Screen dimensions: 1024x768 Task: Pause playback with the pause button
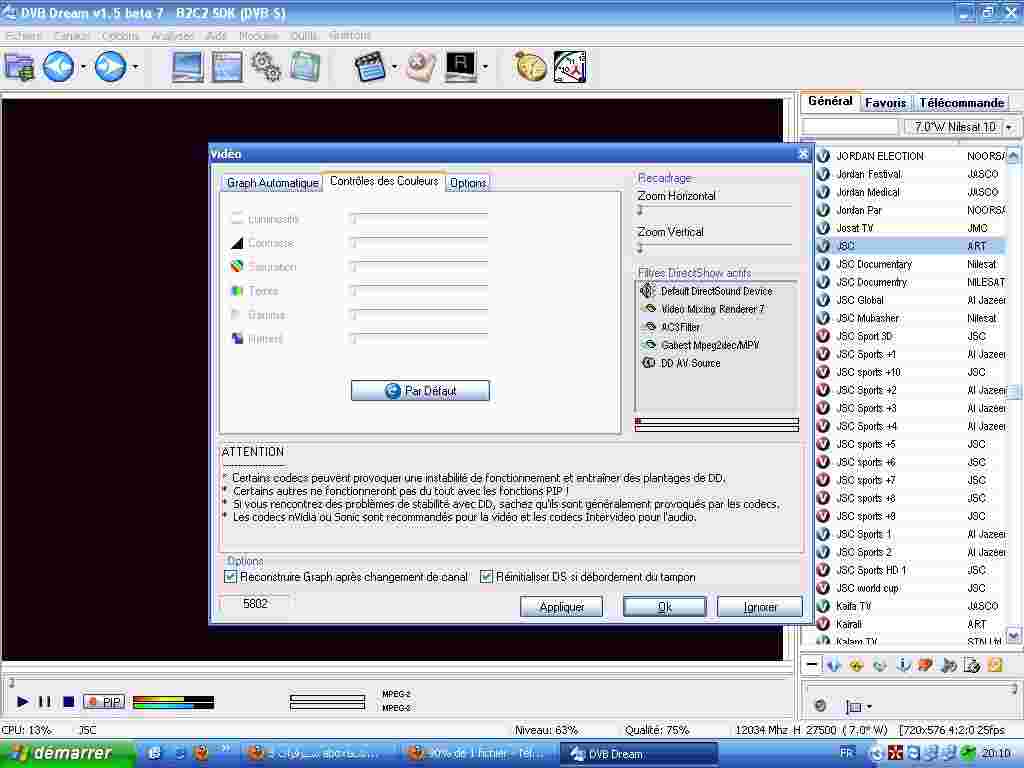[44, 702]
